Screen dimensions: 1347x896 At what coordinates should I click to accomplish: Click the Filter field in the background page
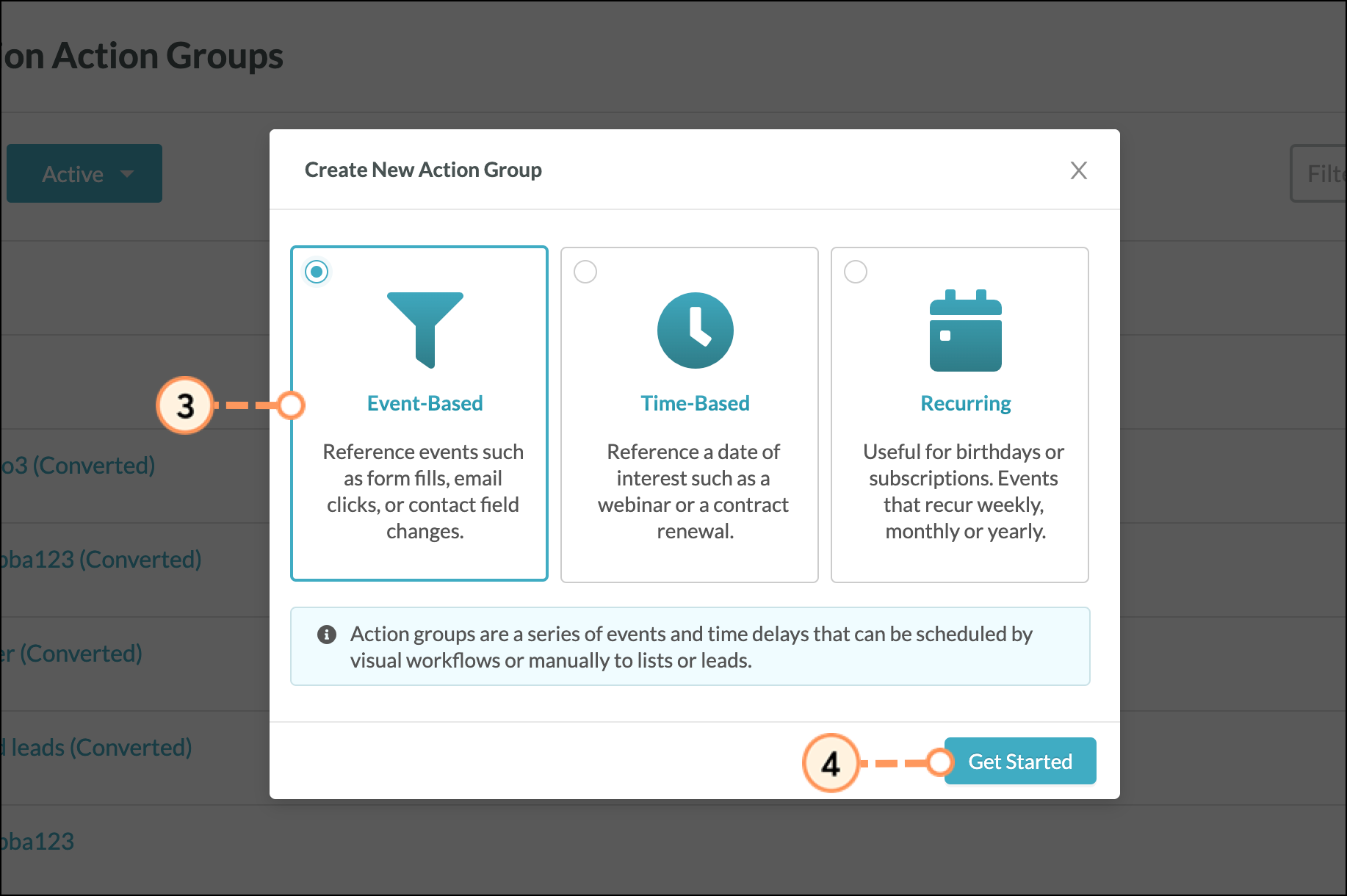pyautogui.click(x=1319, y=173)
